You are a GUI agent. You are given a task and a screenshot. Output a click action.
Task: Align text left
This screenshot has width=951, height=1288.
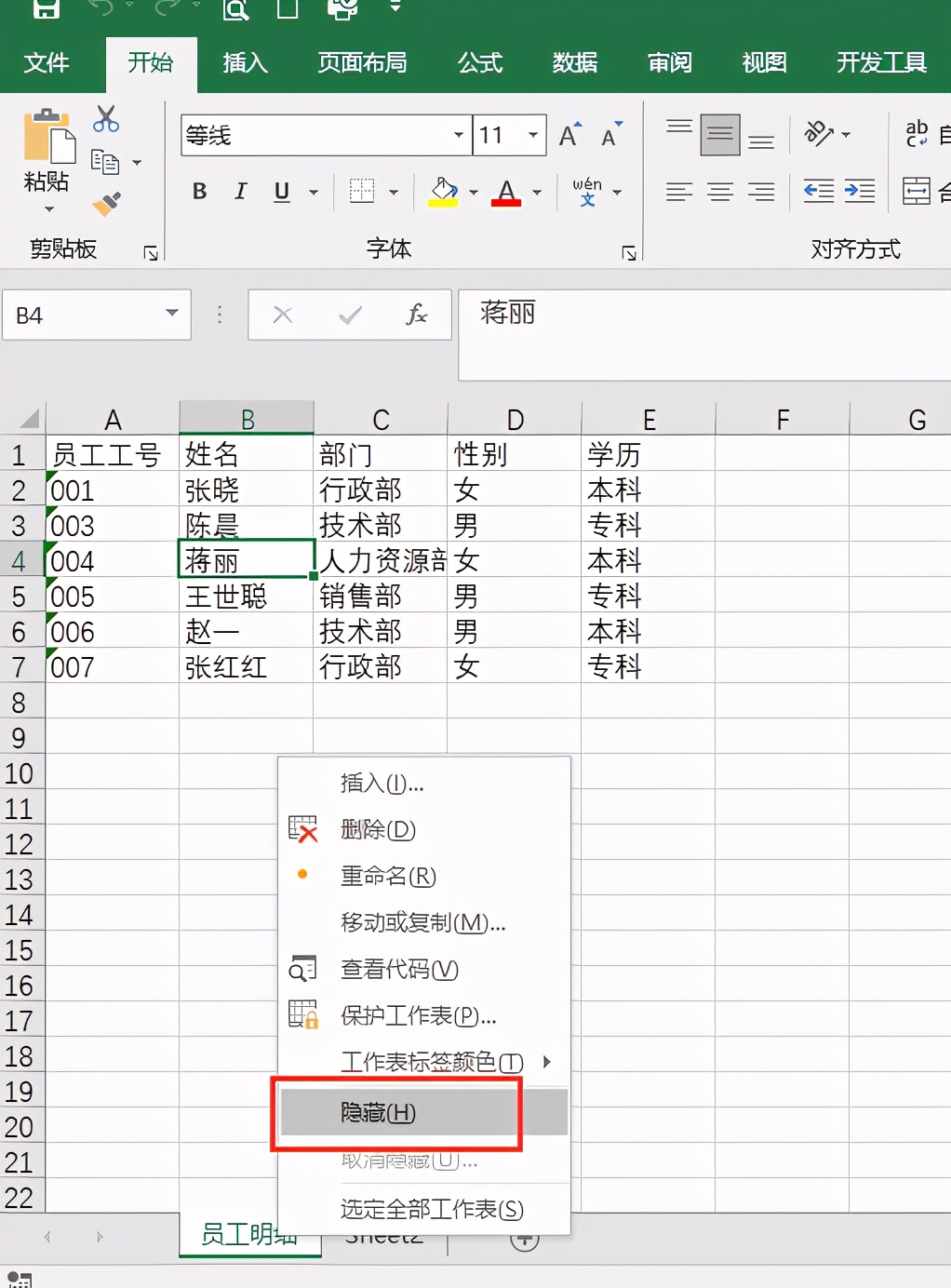tap(679, 192)
